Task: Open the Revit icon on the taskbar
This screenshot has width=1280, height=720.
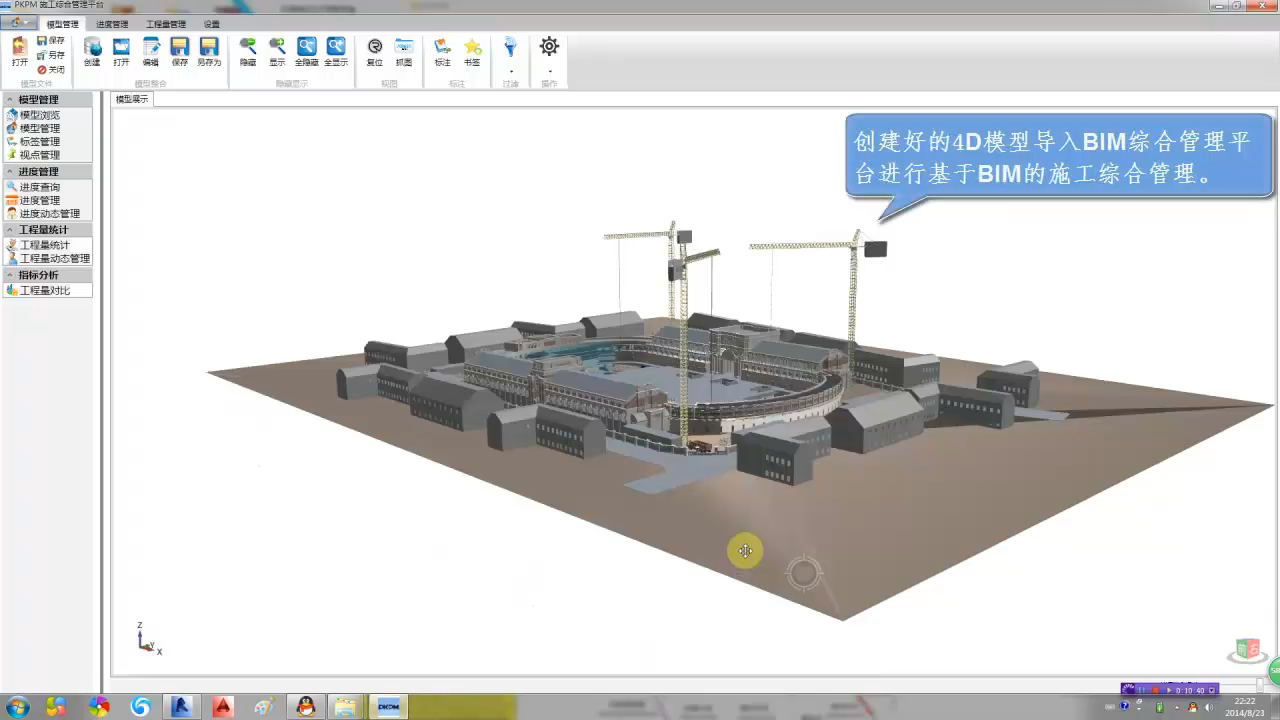Action: (181, 707)
